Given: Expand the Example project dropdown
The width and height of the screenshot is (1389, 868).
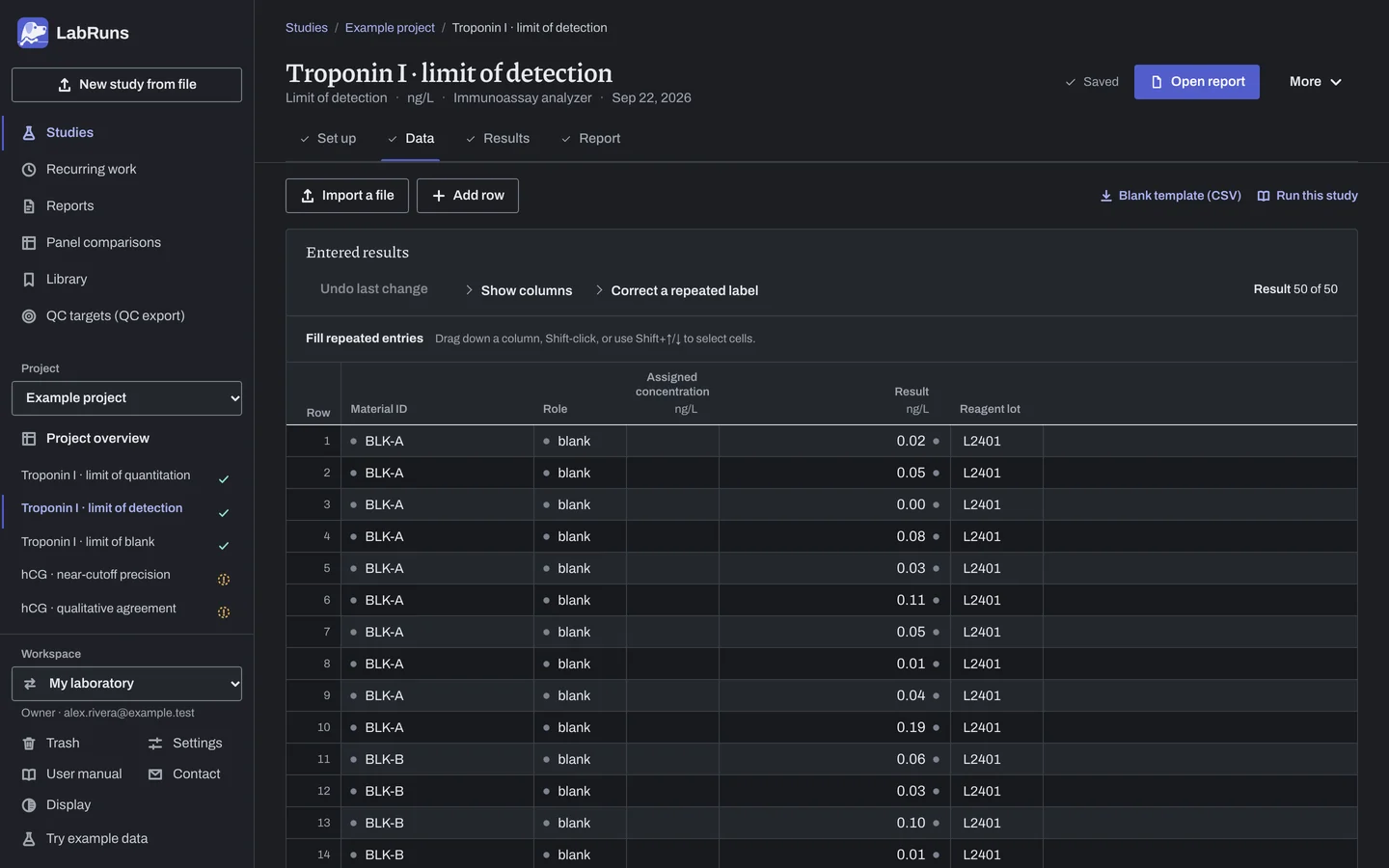Looking at the screenshot, I should (126, 398).
